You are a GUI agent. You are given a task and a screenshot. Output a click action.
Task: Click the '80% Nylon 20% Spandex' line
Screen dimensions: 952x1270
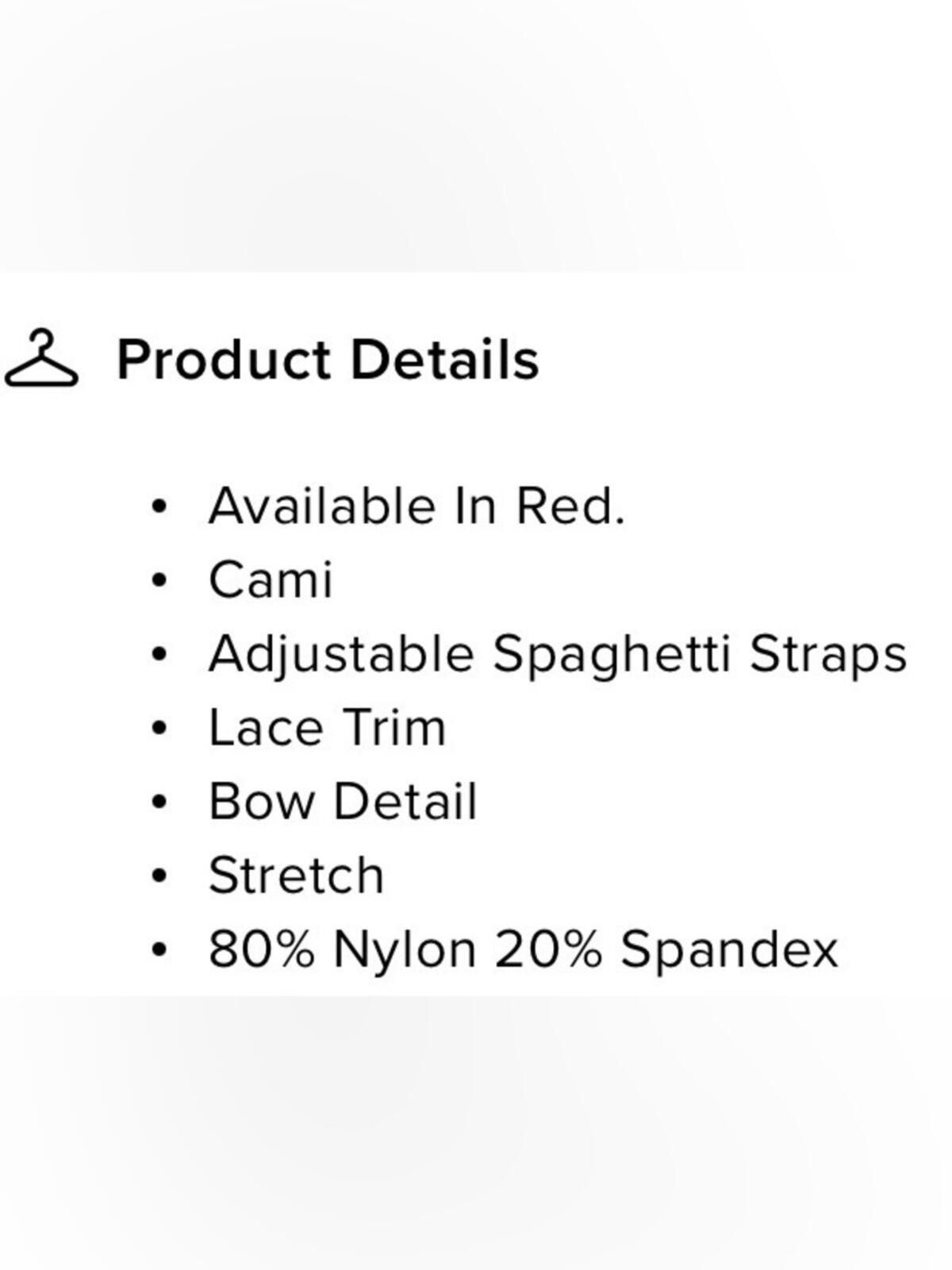523,949
